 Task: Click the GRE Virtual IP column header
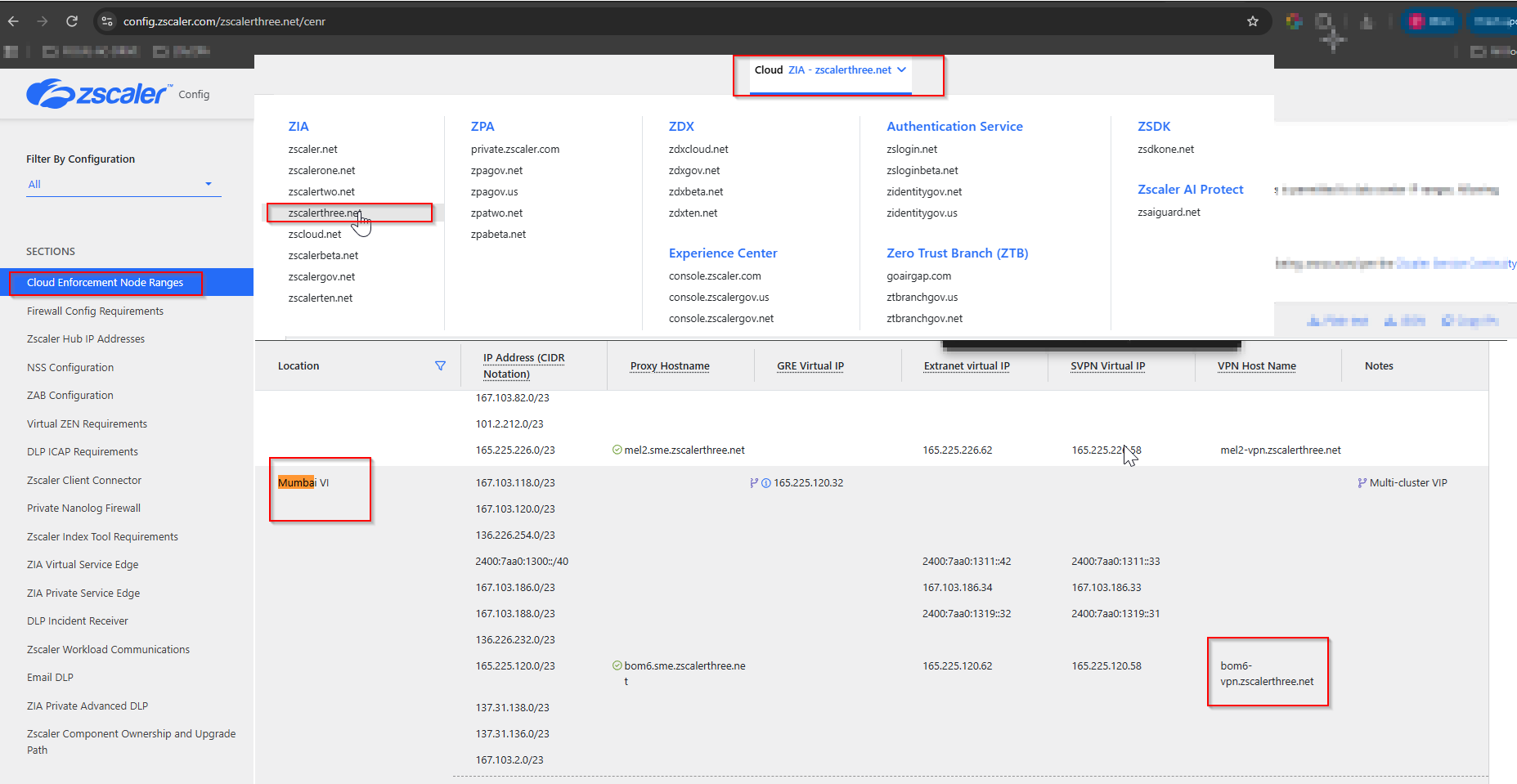point(810,365)
